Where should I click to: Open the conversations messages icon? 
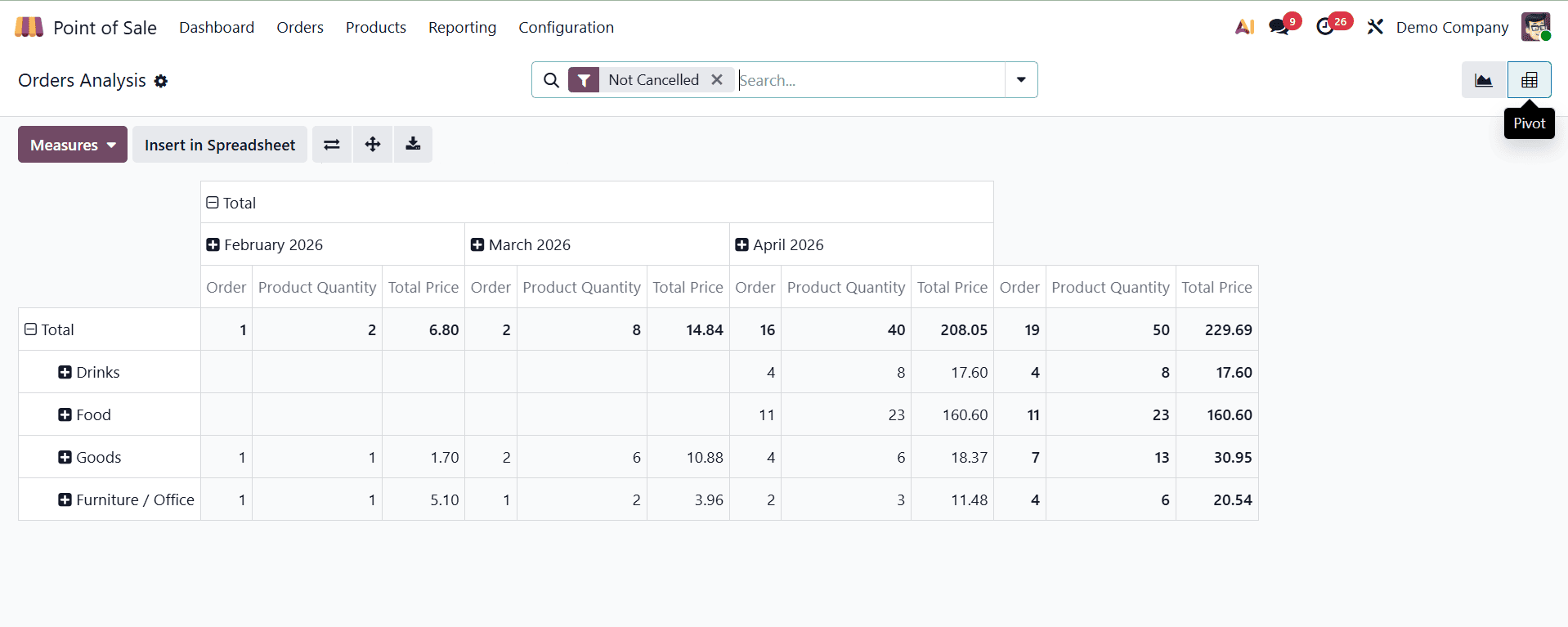(x=1279, y=27)
